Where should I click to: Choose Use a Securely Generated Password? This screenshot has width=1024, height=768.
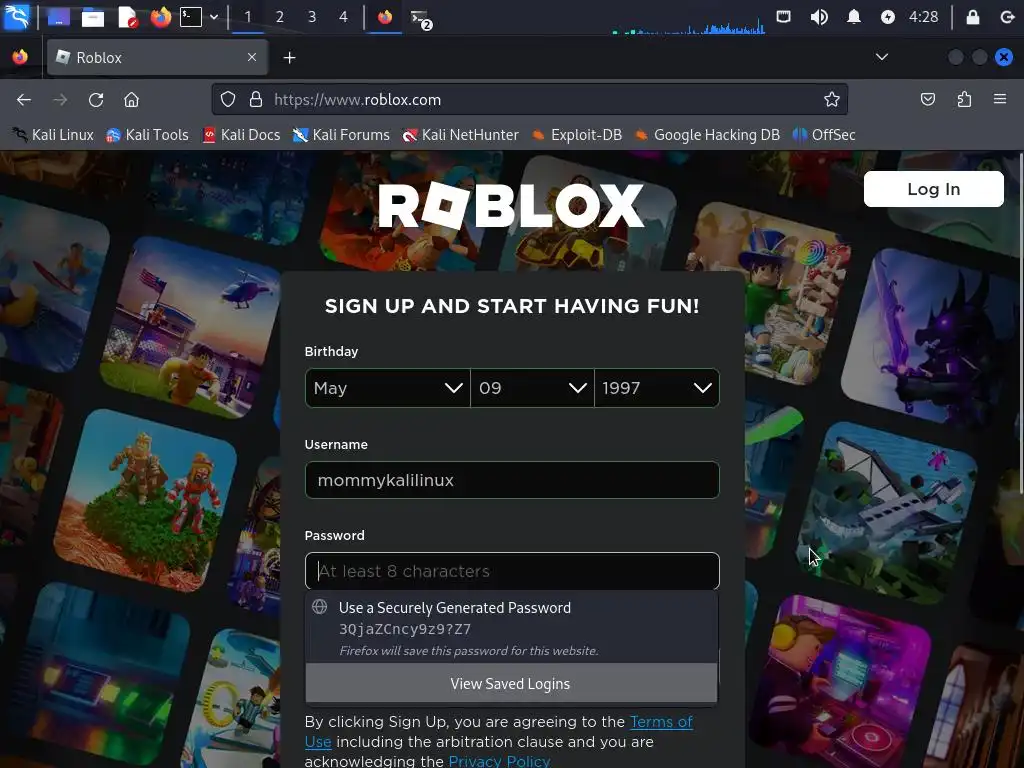pyautogui.click(x=511, y=628)
